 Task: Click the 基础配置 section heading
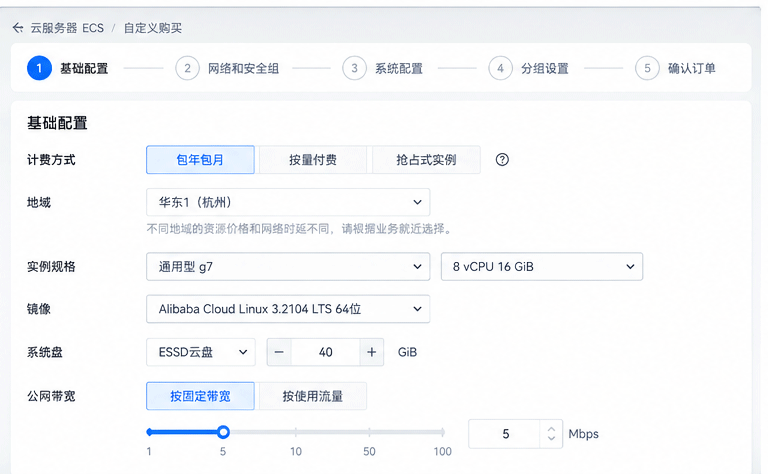57,123
